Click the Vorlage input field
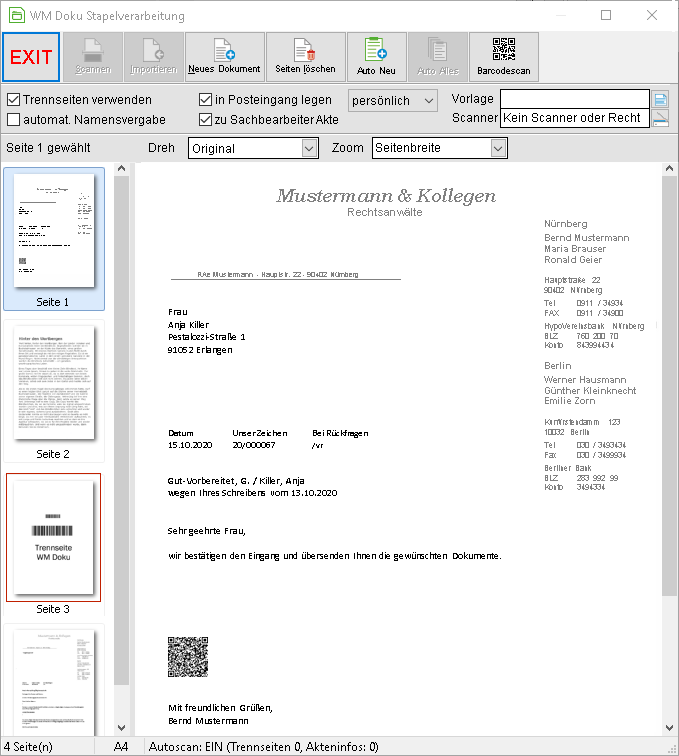This screenshot has width=679, height=756. pyautogui.click(x=574, y=99)
